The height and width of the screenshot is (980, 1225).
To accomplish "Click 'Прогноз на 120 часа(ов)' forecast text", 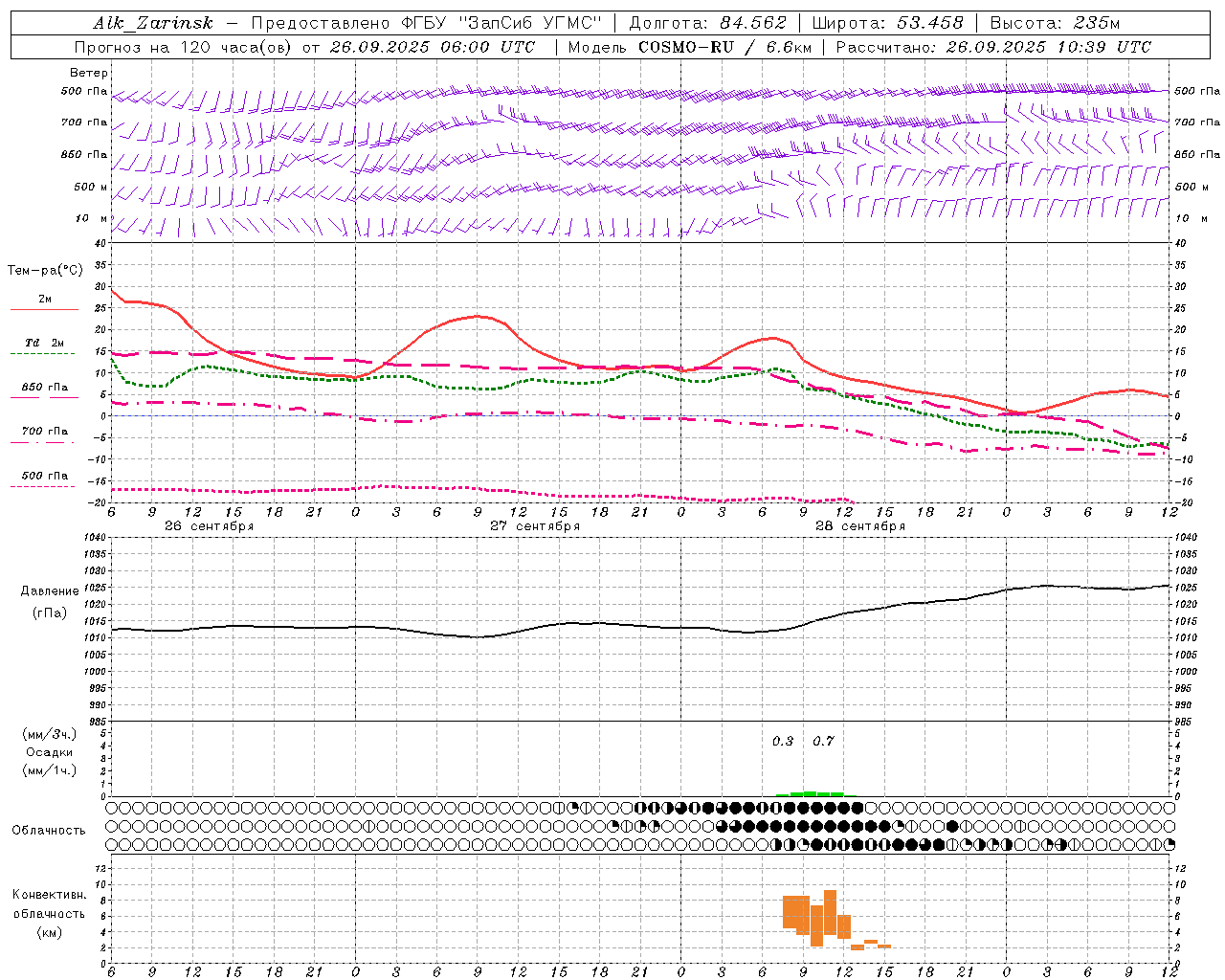I will 185,47.
